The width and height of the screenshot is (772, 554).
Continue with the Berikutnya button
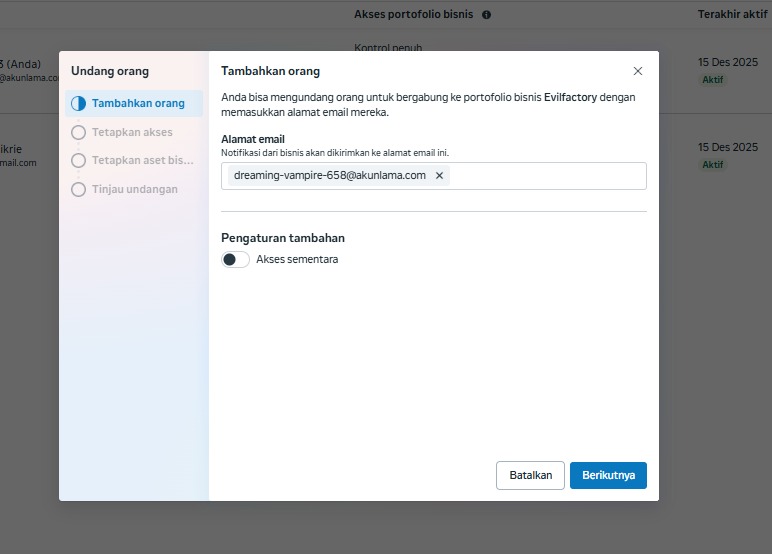coord(608,475)
